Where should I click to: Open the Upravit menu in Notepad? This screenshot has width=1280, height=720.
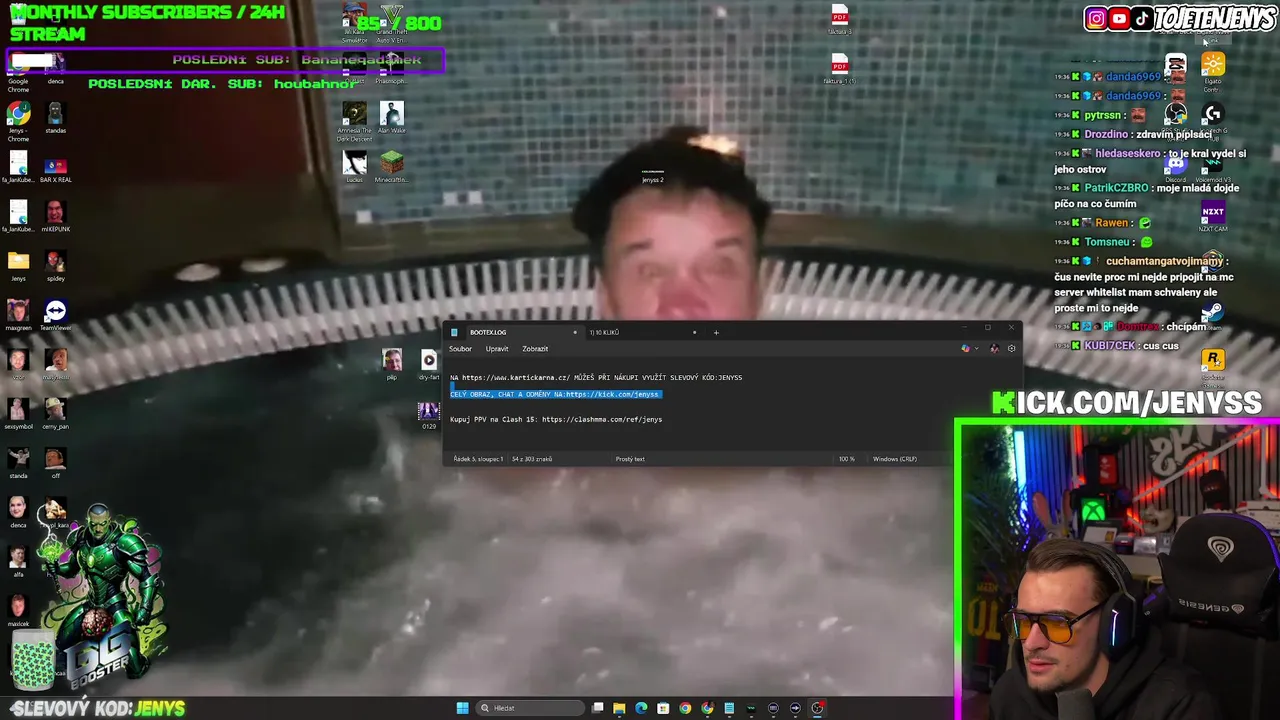(497, 349)
